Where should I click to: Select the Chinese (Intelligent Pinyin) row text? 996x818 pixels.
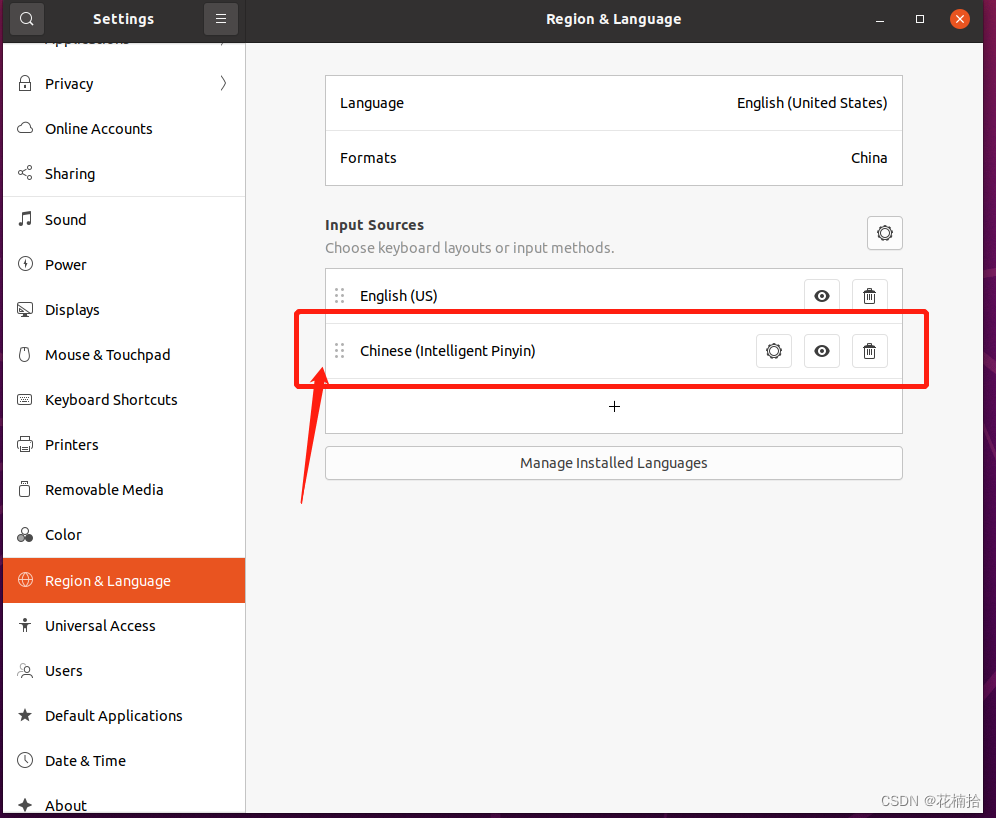[x=448, y=351]
